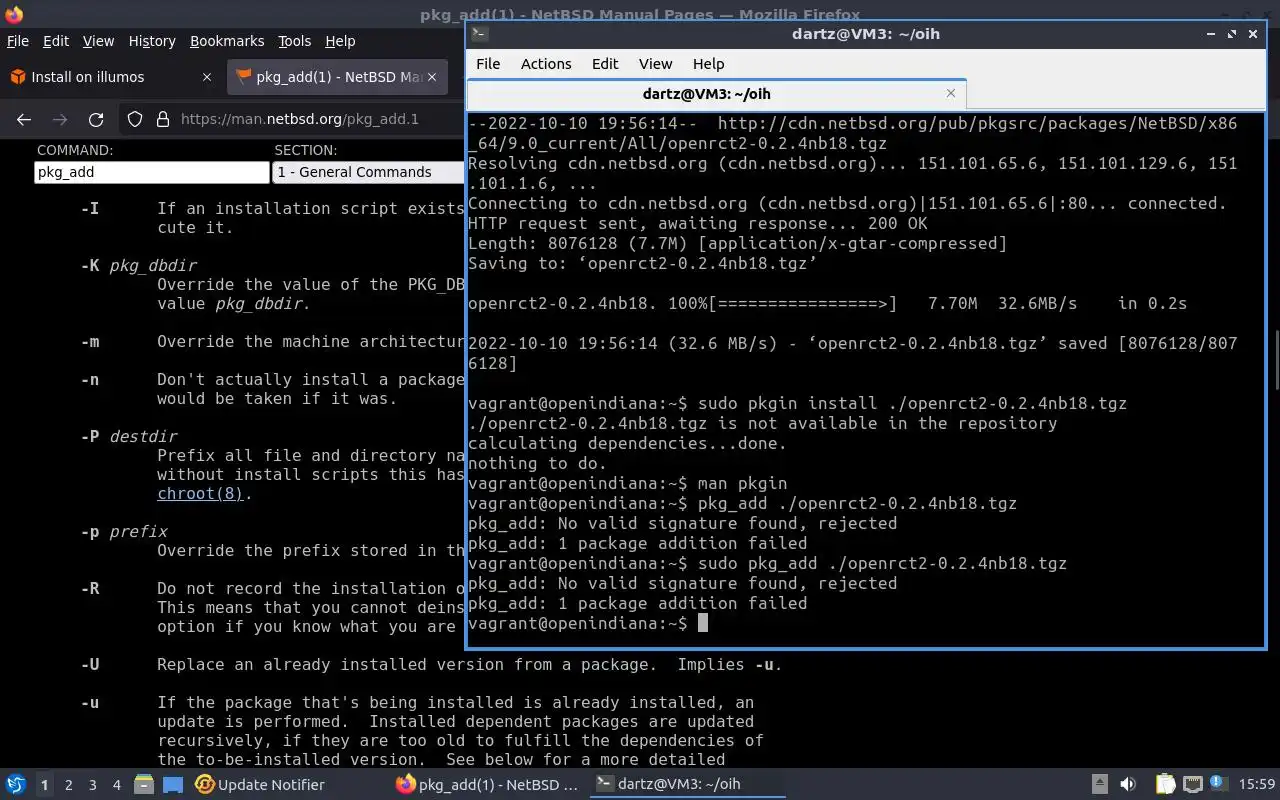This screenshot has height=800, width=1280.
Task: Click the terminal prompt cursor line
Action: [588, 623]
